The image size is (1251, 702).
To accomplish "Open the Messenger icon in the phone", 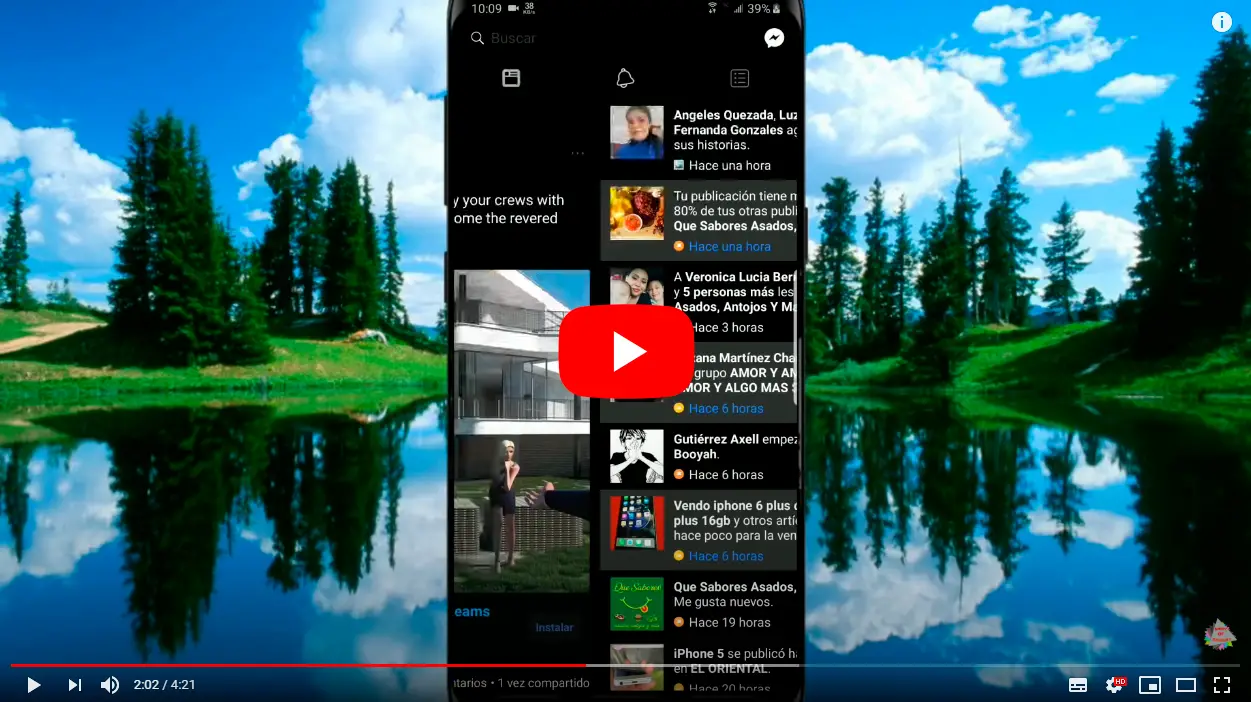I will [x=774, y=38].
